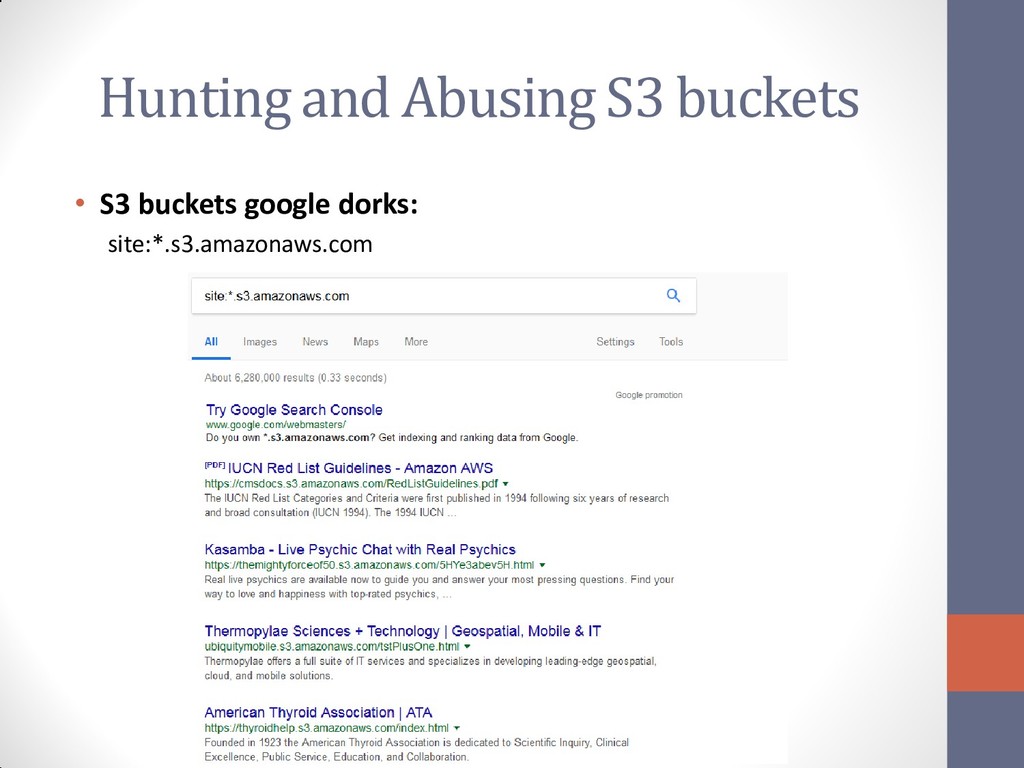Click the slide title Hunting and Abusing S3 buckets
This screenshot has width=1024, height=768.
[479, 98]
